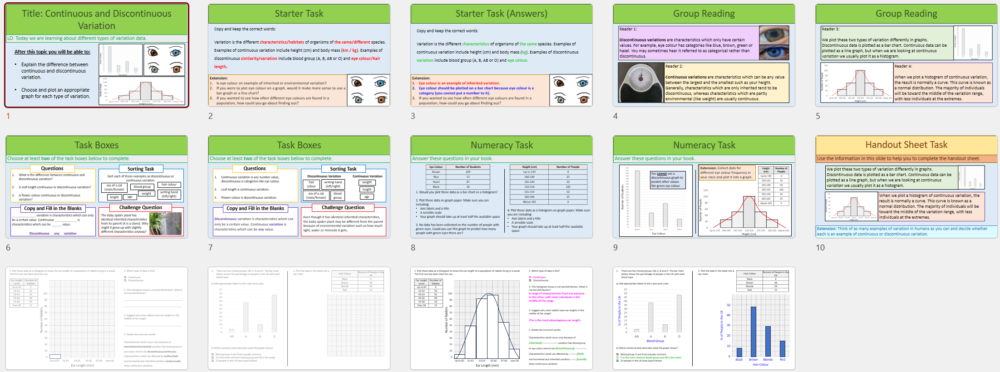This screenshot has width=1000, height=372.
Task: Click slide number 7 label
Action: tap(210, 248)
